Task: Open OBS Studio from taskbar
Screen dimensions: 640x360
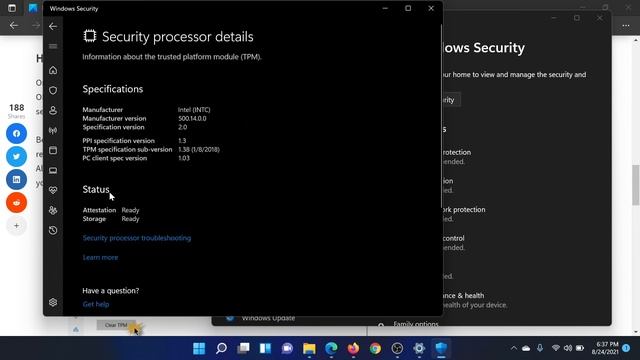Action: click(397, 348)
